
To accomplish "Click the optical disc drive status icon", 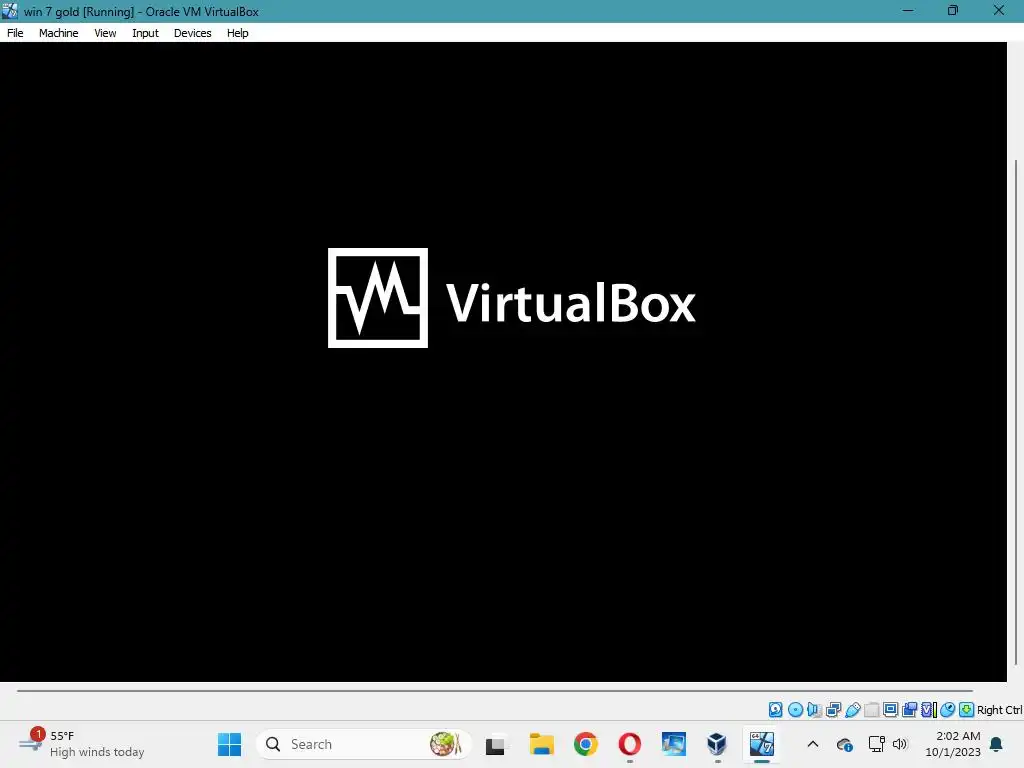I will 795,709.
